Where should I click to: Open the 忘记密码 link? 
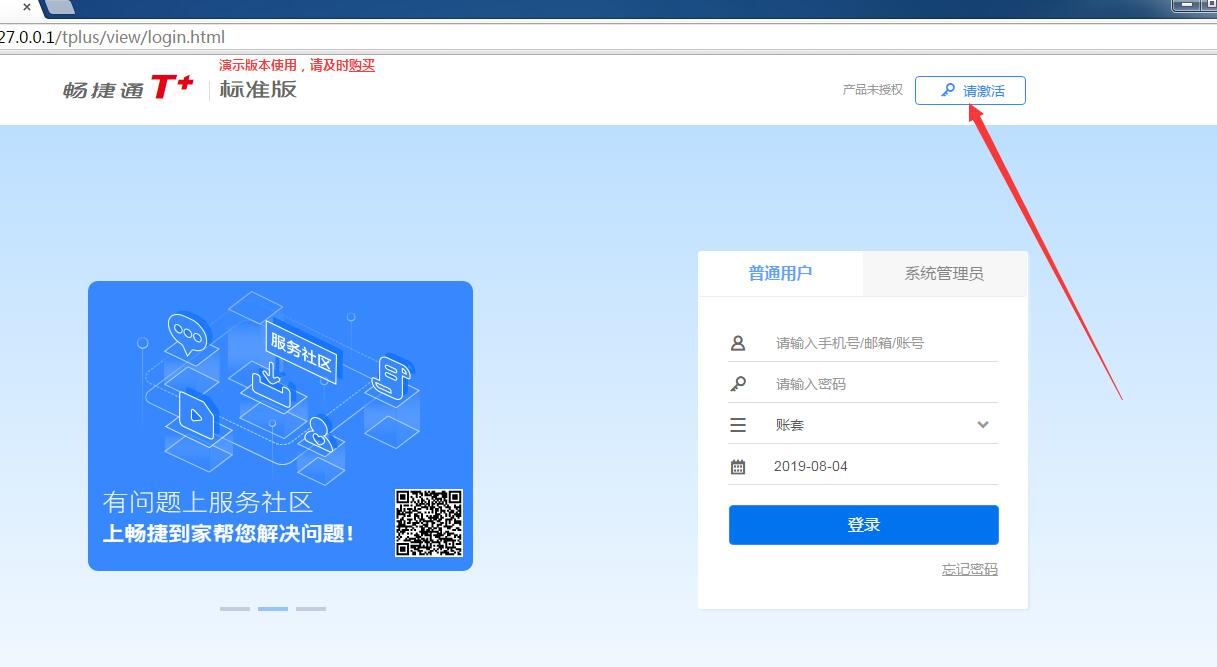pyautogui.click(x=968, y=568)
